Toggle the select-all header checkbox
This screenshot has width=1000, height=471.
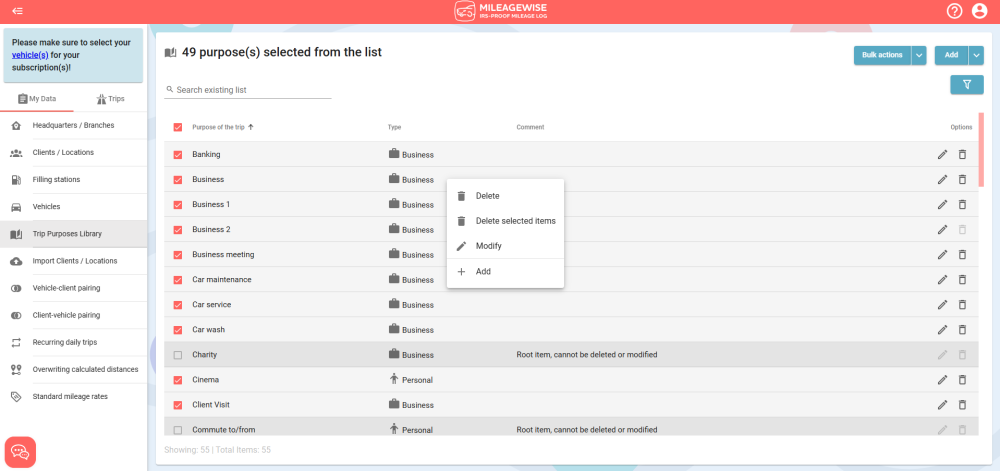[x=178, y=127]
